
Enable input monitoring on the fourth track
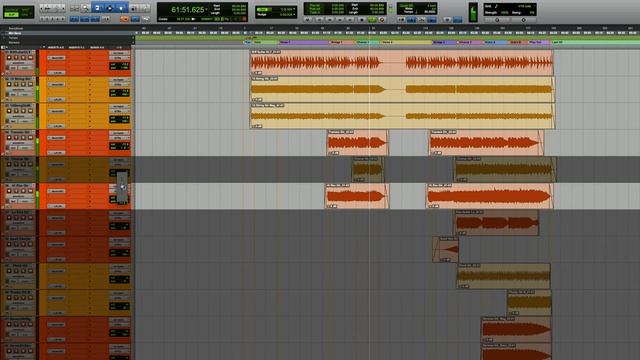click(16, 138)
